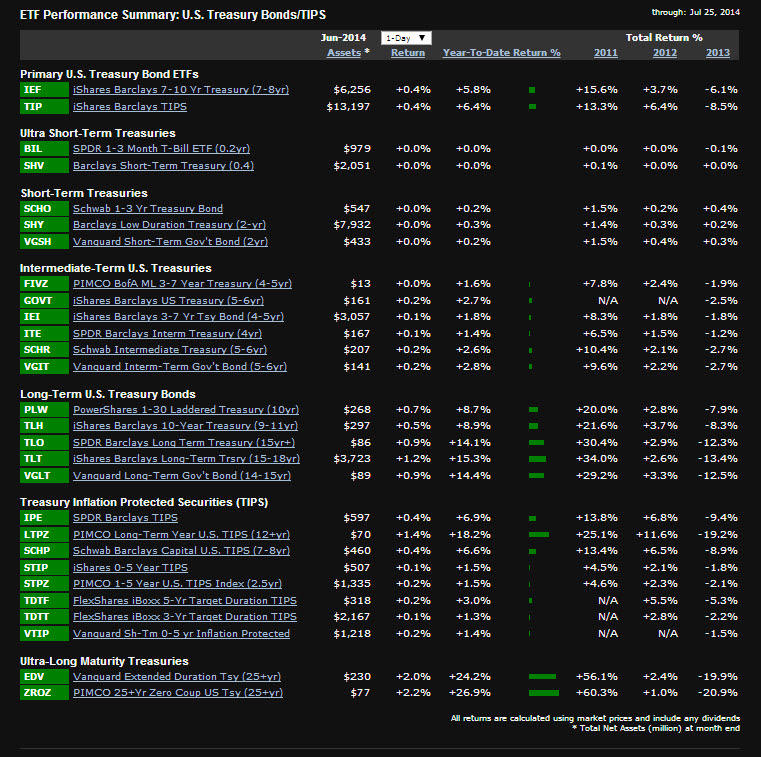Image resolution: width=761 pixels, height=757 pixels.
Task: Sort by the 2012 total return column
Action: 664,53
